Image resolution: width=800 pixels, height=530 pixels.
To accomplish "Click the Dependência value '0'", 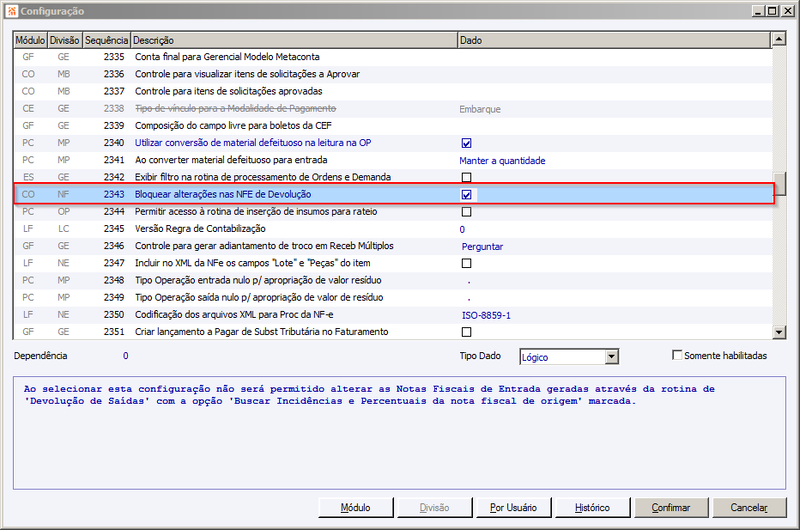I will 126,356.
